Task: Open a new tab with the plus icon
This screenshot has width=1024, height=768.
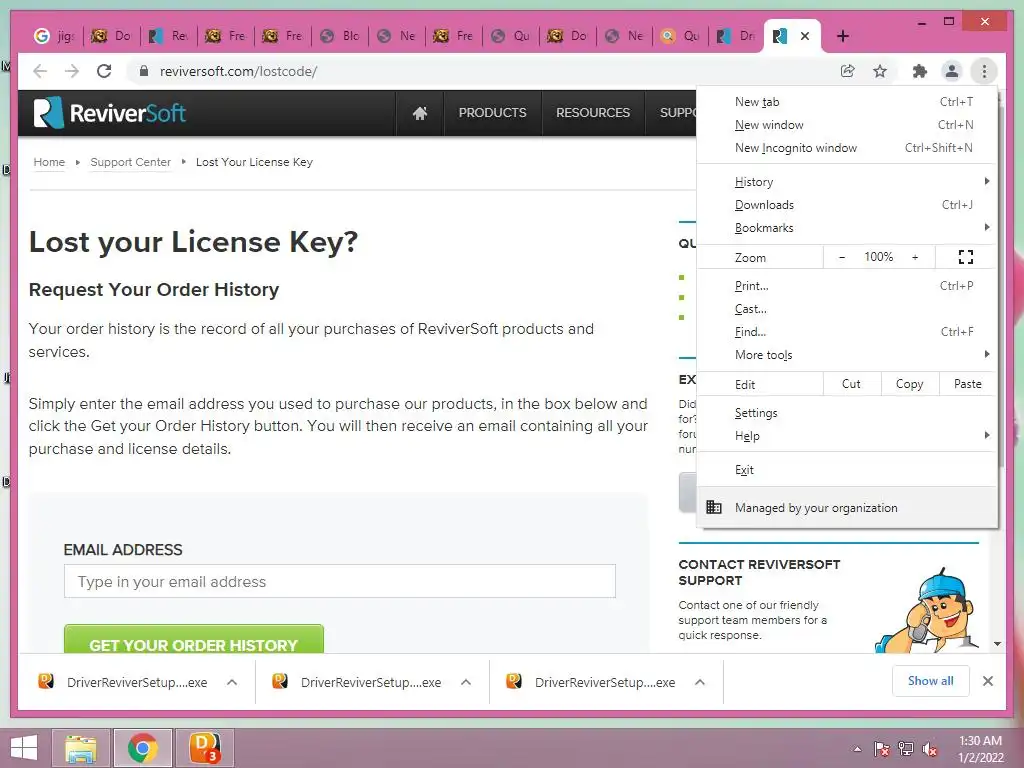Action: pyautogui.click(x=842, y=36)
